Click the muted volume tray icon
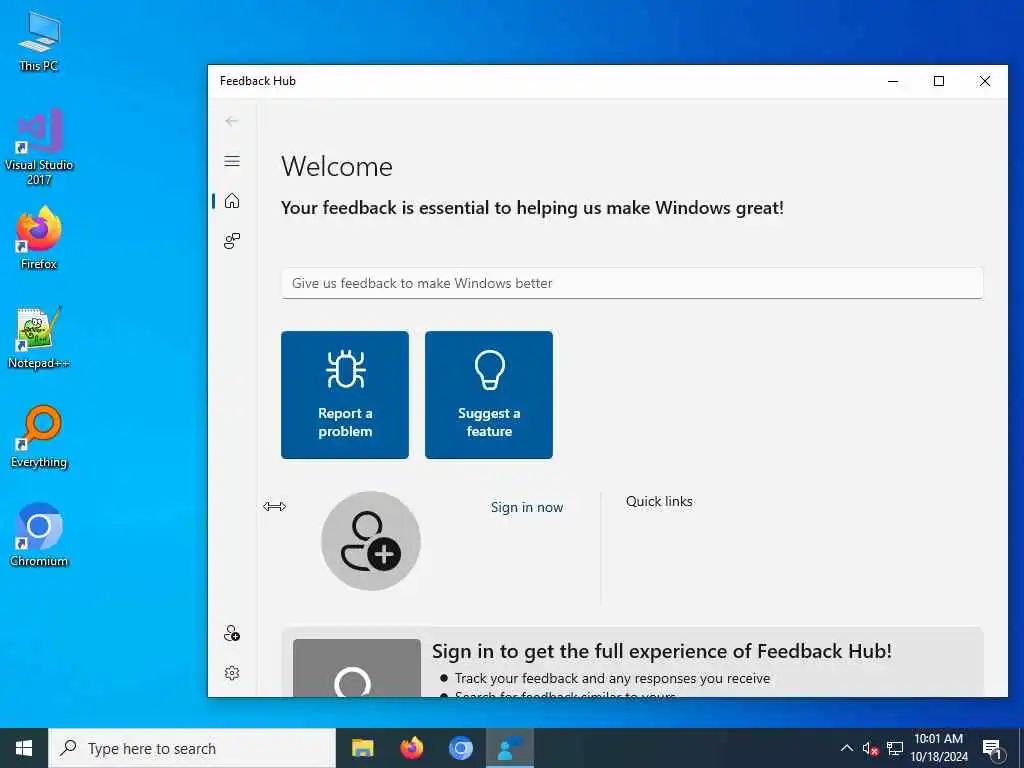Screen dimensions: 1024x768 click(870, 748)
